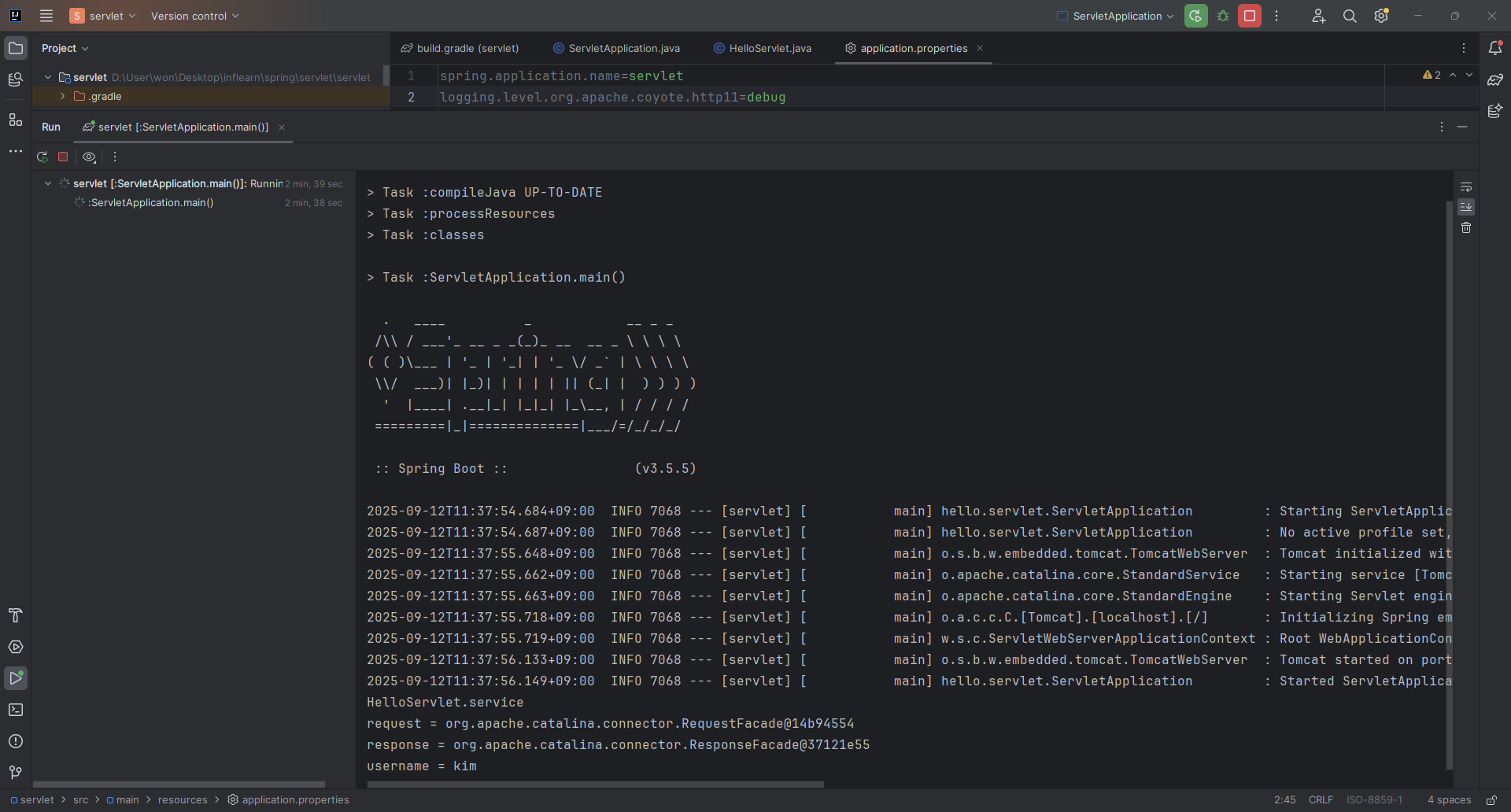The width and height of the screenshot is (1511, 812).
Task: Open the Project view selector dropdown
Action: coord(65,48)
